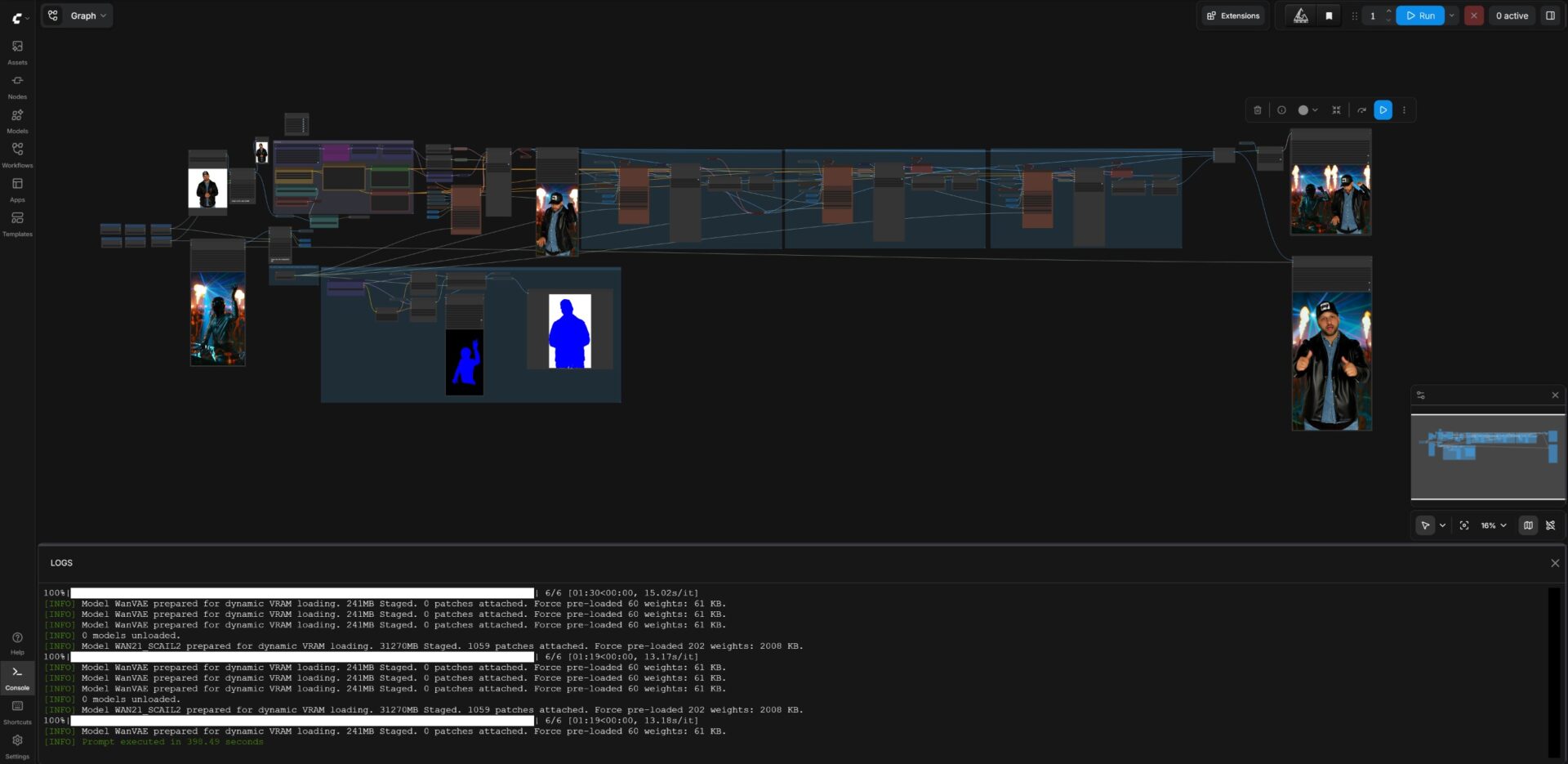The width and height of the screenshot is (1568, 764).
Task: Click the logs panel vertical scrollbar
Action: point(1554,672)
